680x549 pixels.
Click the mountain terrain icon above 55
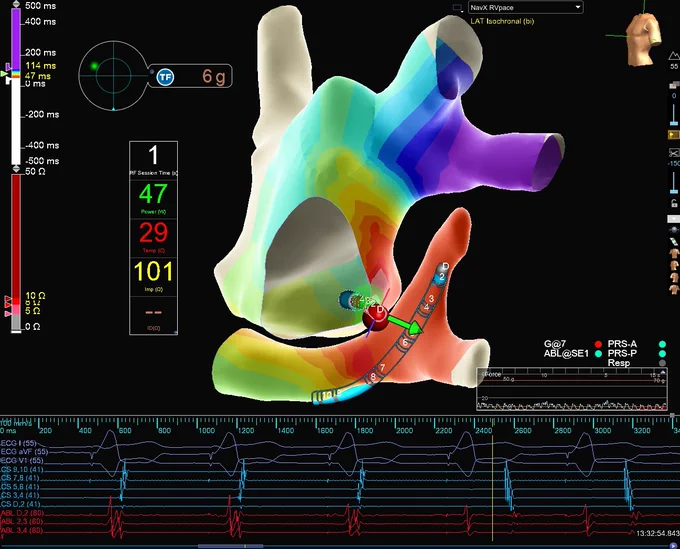(x=674, y=56)
